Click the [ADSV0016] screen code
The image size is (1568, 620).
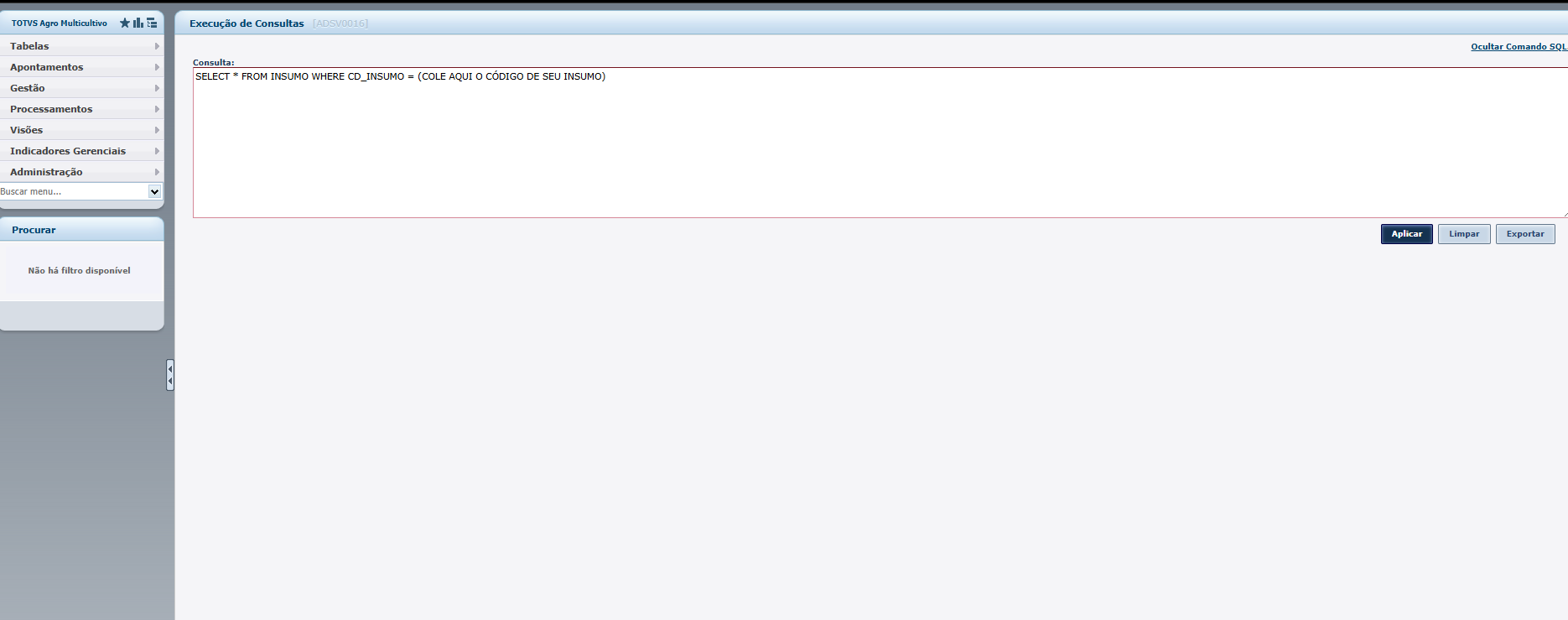click(340, 23)
